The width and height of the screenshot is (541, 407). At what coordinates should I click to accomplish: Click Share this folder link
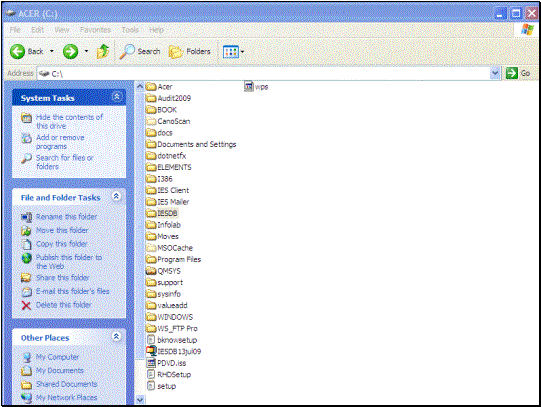[x=62, y=278]
